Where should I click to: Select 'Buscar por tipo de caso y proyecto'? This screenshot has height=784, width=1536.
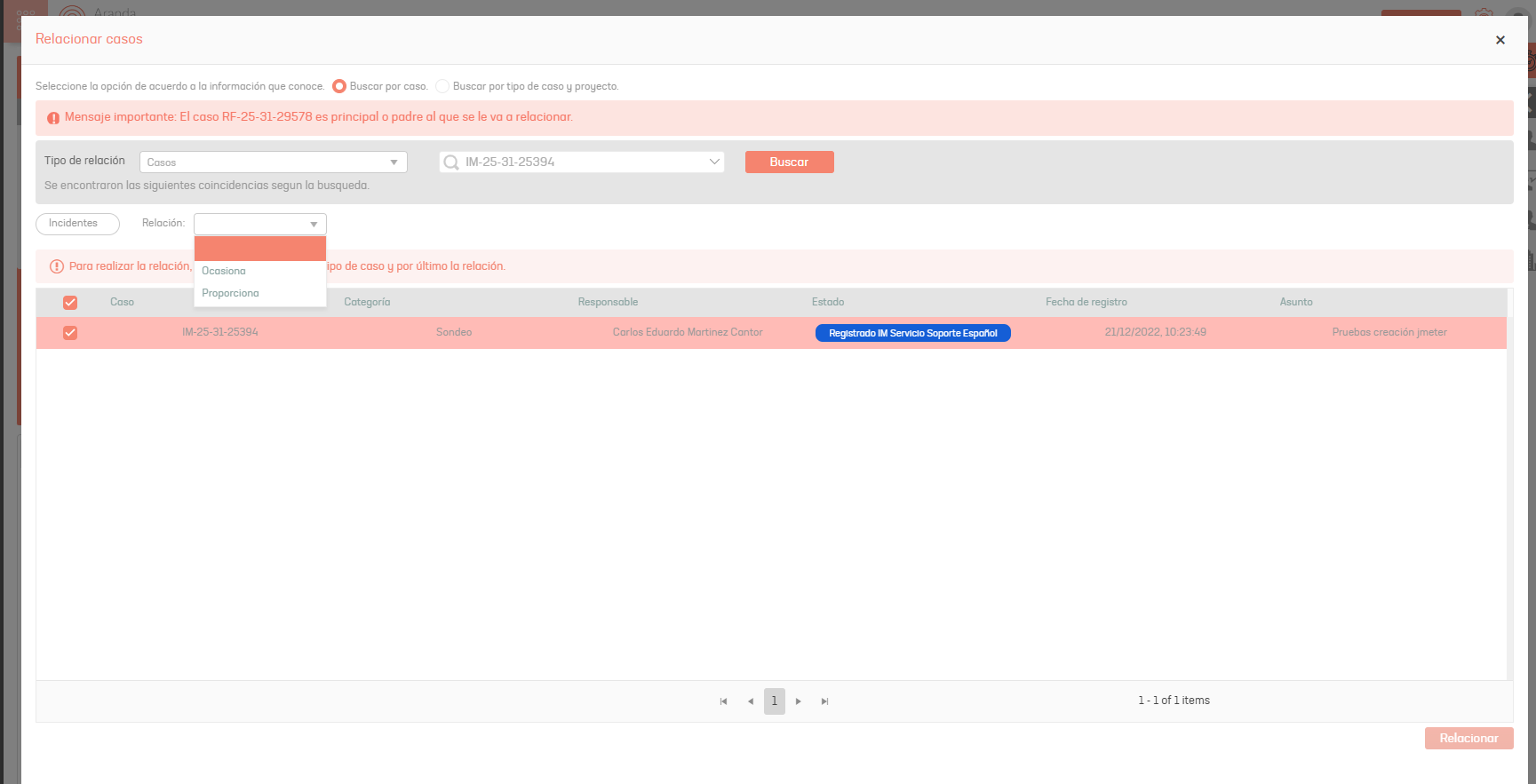click(442, 86)
